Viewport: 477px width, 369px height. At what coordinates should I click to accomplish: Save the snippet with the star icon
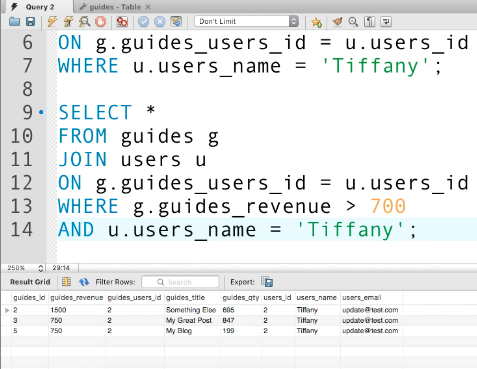click(316, 22)
